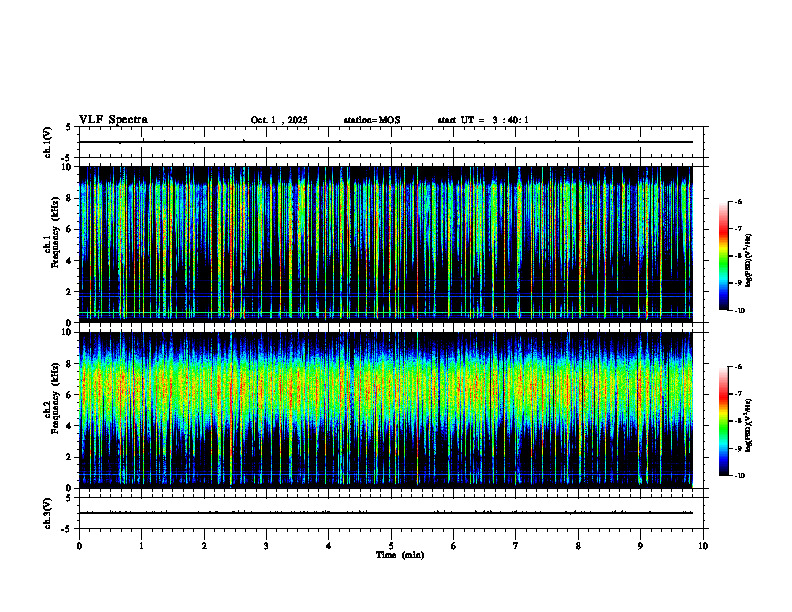Click time axis tick label "10"
Viewport: 792px width, 612px height.
pyautogui.click(x=703, y=546)
